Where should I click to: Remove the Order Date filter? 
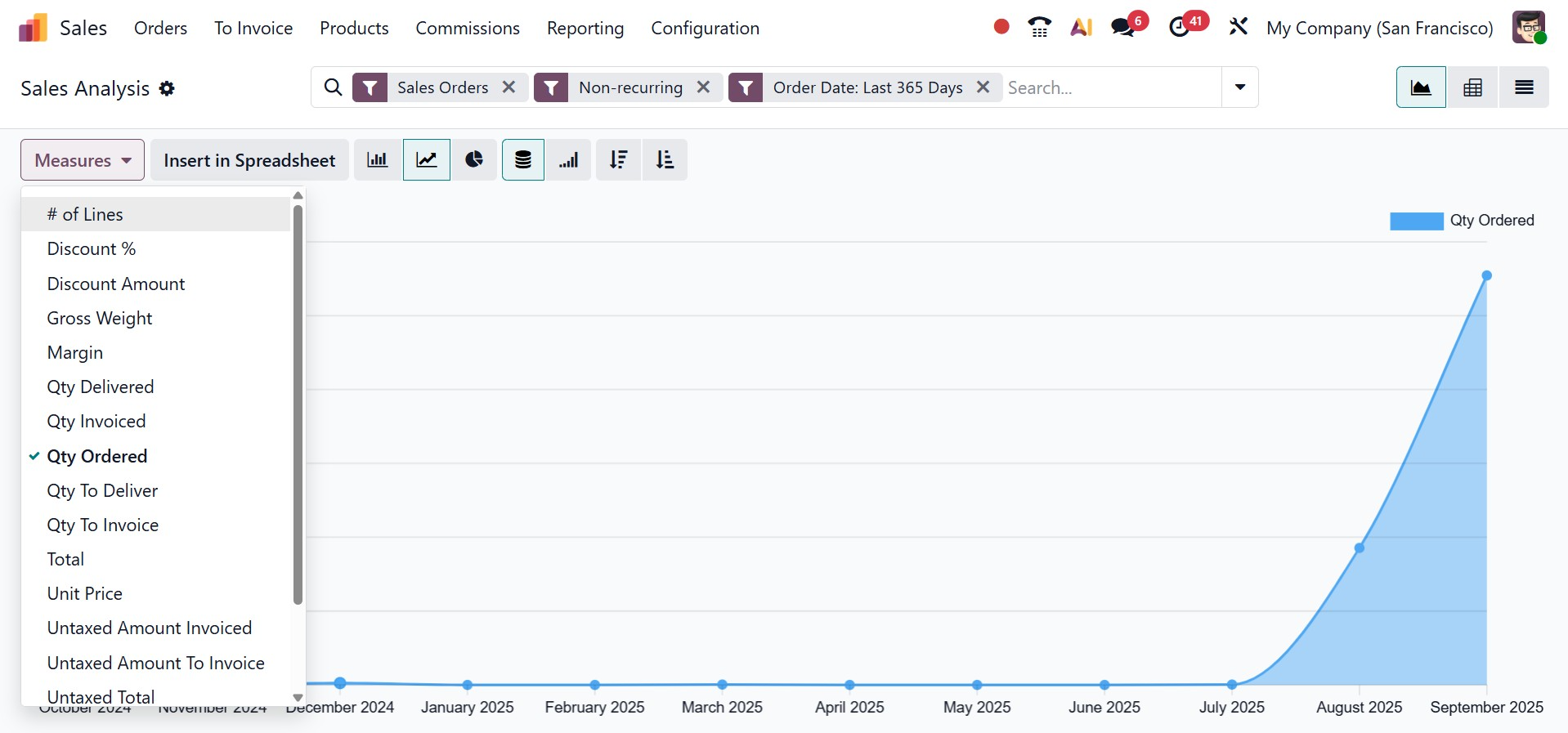point(983,87)
